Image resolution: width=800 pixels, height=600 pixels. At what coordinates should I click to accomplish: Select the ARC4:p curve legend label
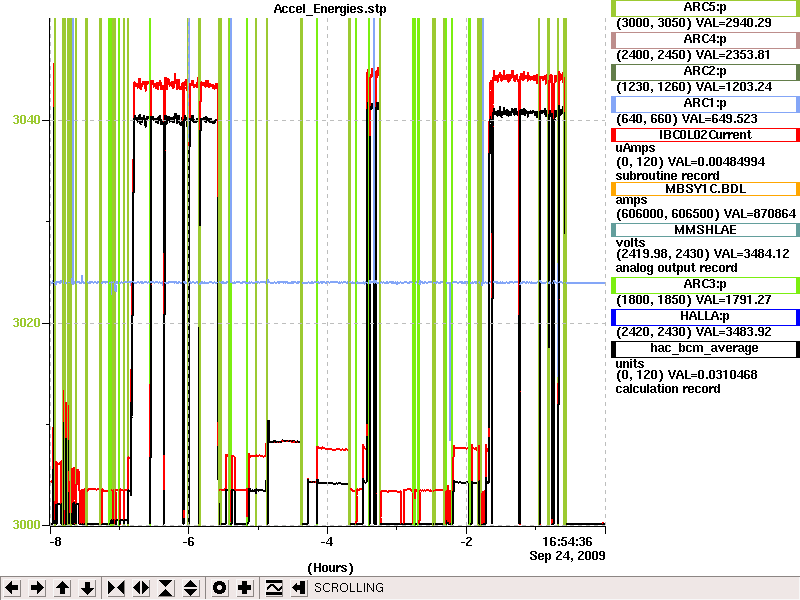point(705,39)
